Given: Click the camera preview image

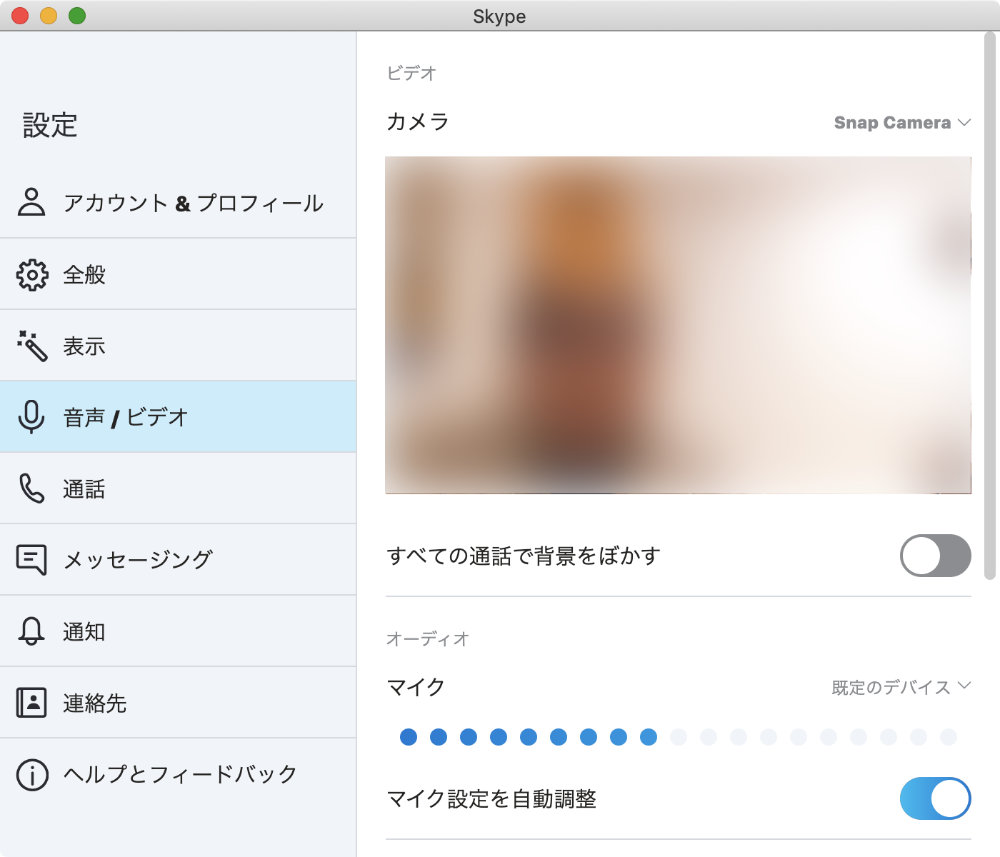Looking at the screenshot, I should 678,325.
